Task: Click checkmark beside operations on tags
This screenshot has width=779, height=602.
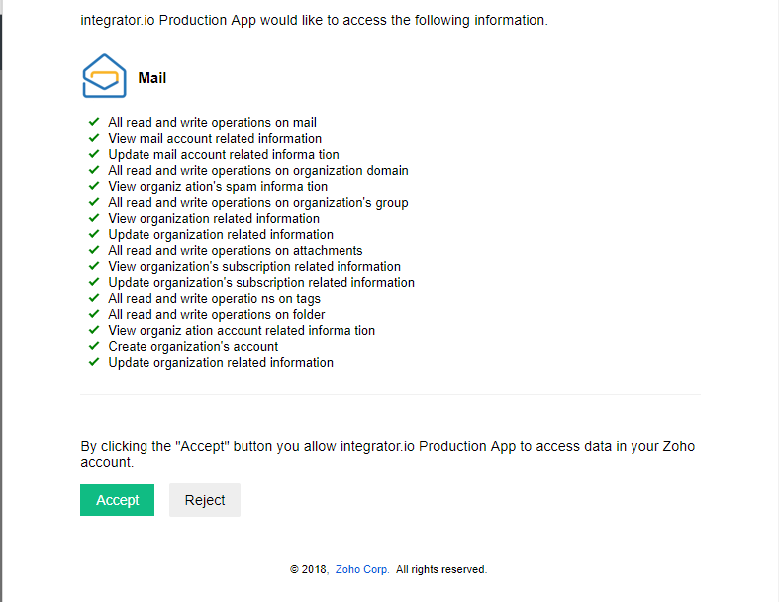Action: click(94, 298)
